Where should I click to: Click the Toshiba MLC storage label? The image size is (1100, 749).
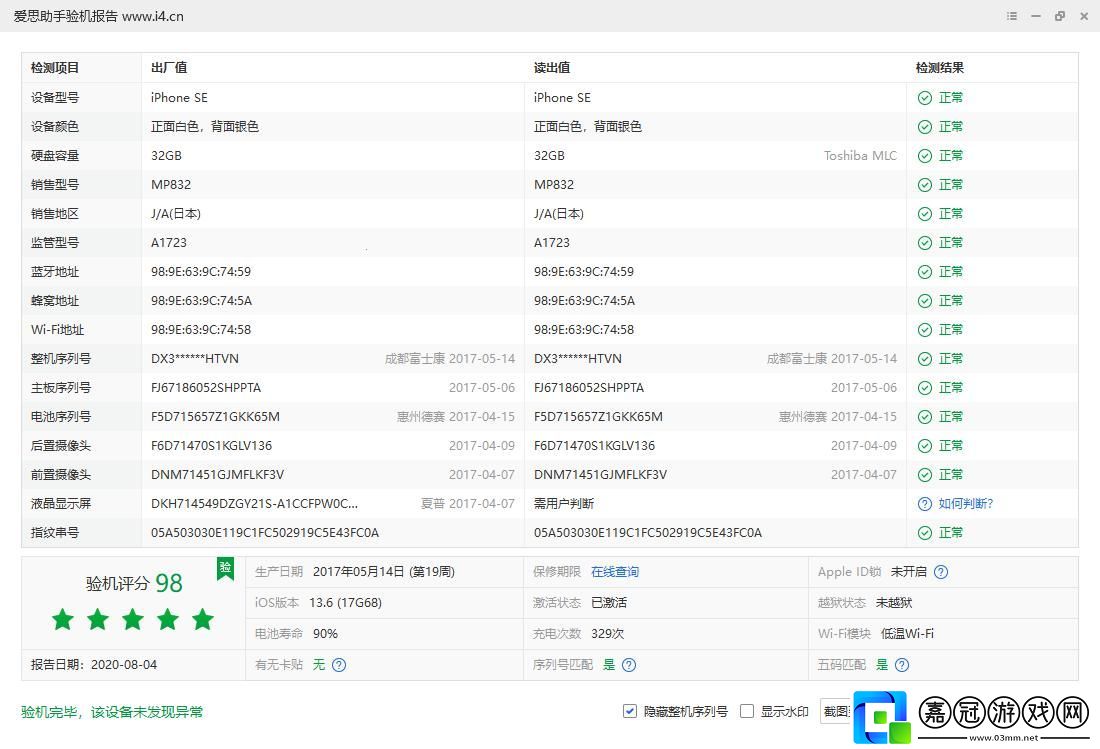tap(860, 156)
